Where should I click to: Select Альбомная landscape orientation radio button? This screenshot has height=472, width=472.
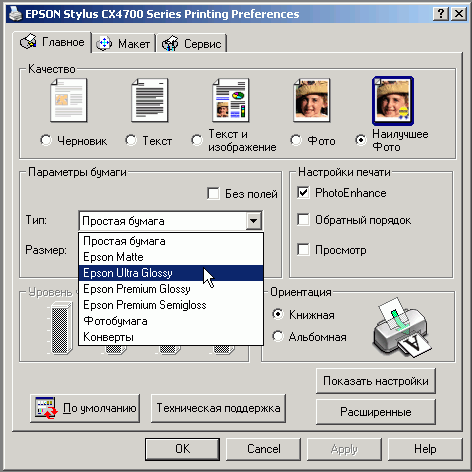click(278, 336)
